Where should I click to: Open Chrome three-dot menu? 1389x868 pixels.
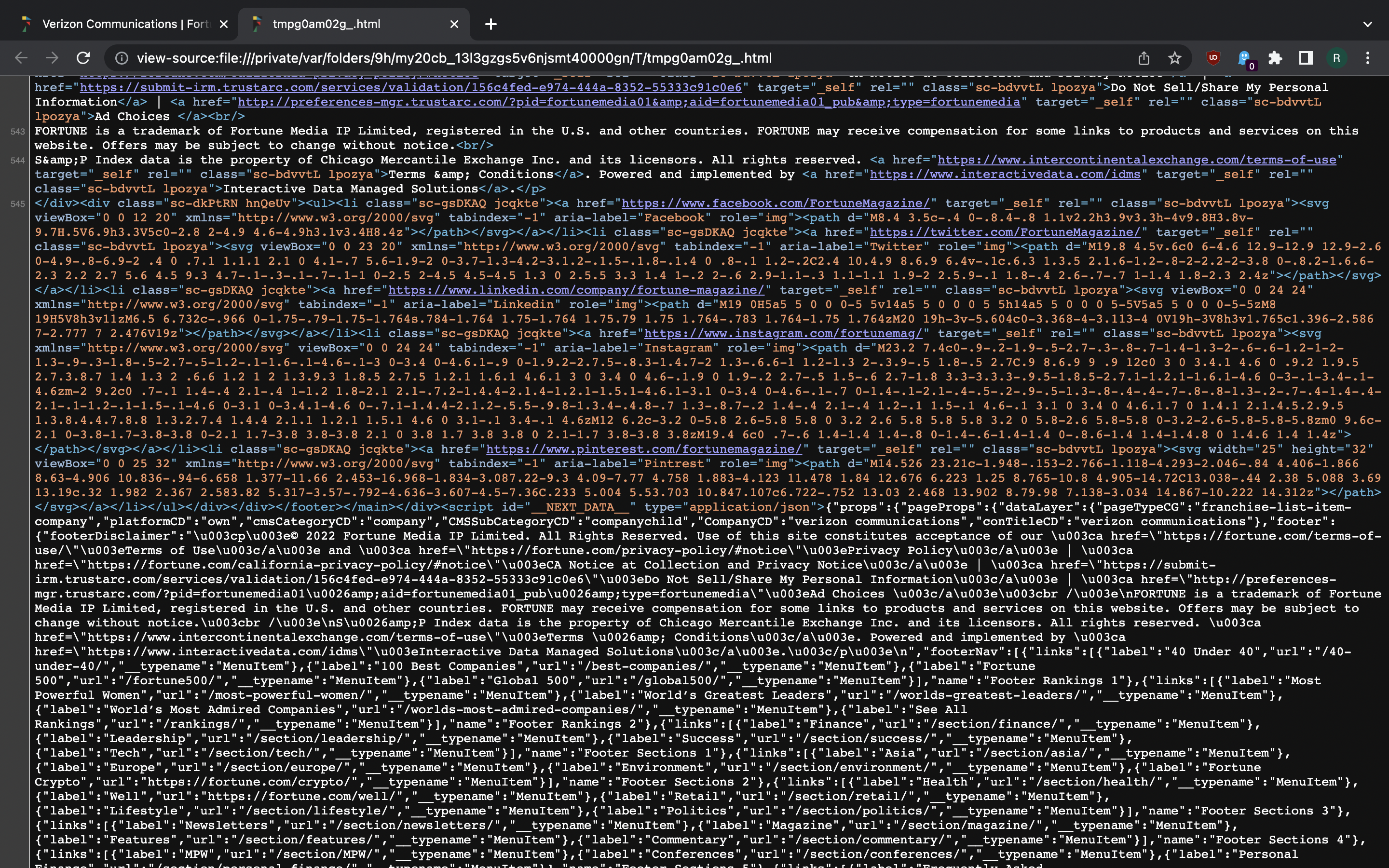(1367, 58)
